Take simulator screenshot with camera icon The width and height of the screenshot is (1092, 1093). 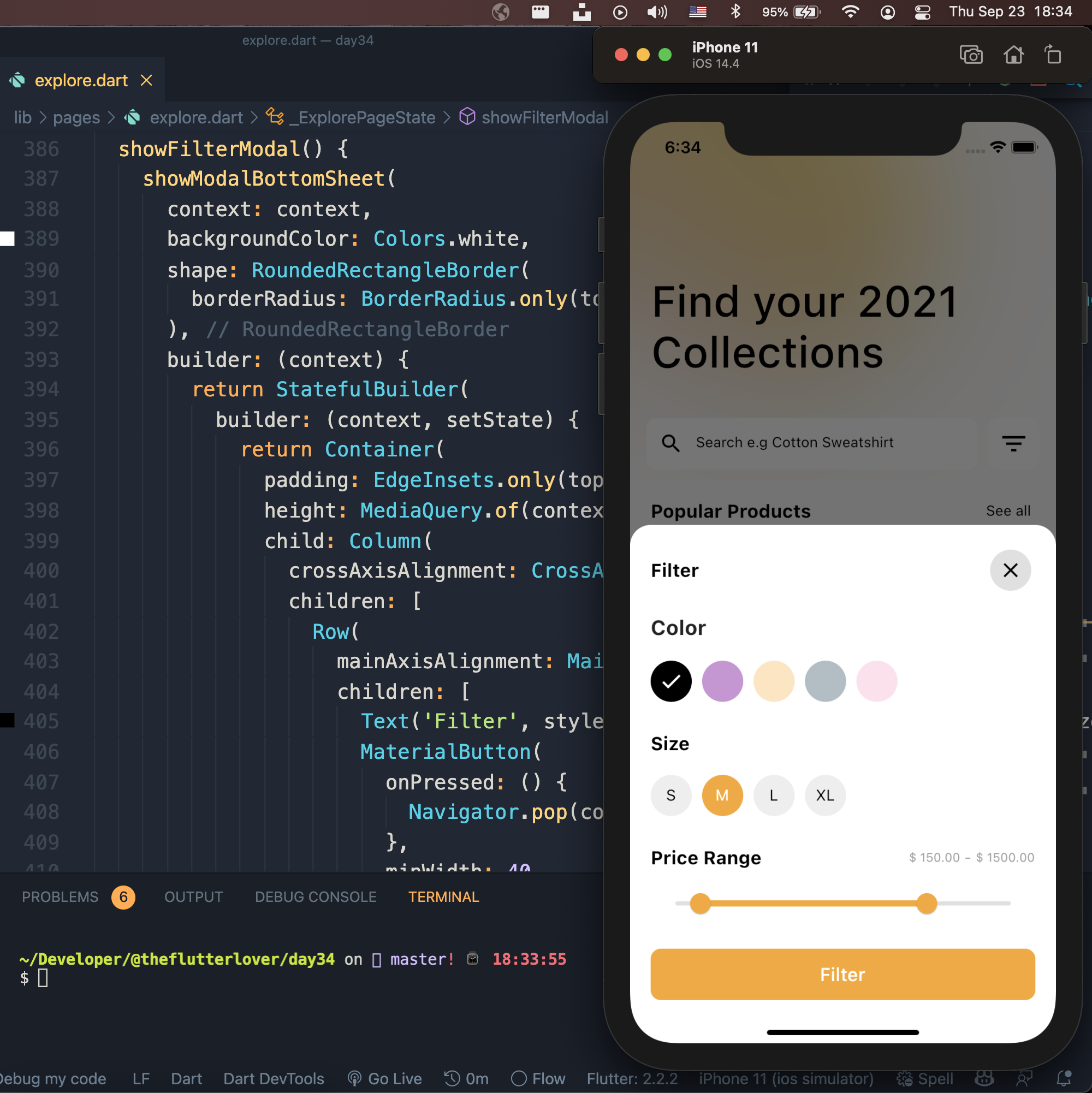(x=971, y=55)
